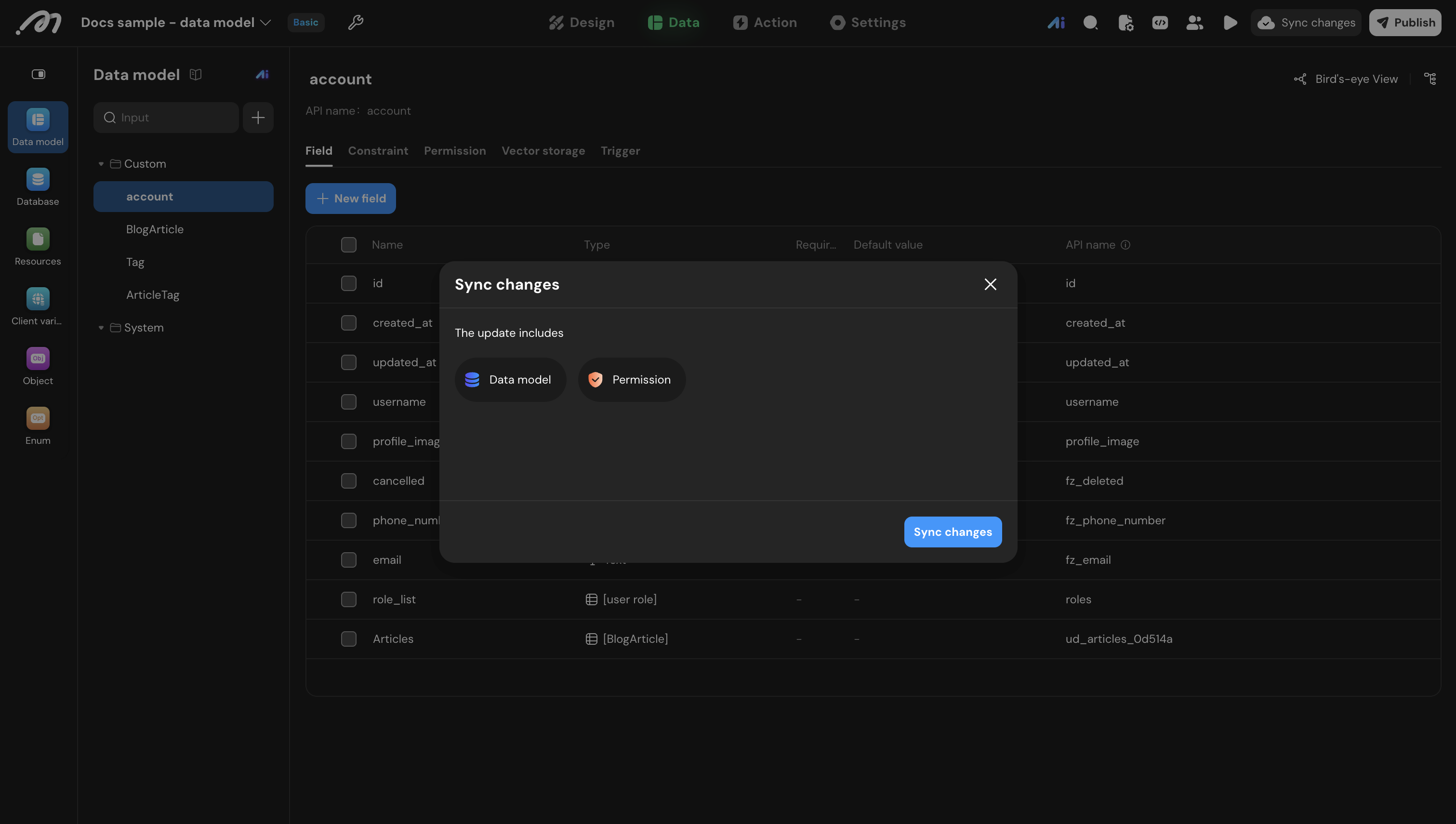Screen dimensions: 1456x824
Task: Check the cancelled row checkbox
Action: tap(349, 481)
